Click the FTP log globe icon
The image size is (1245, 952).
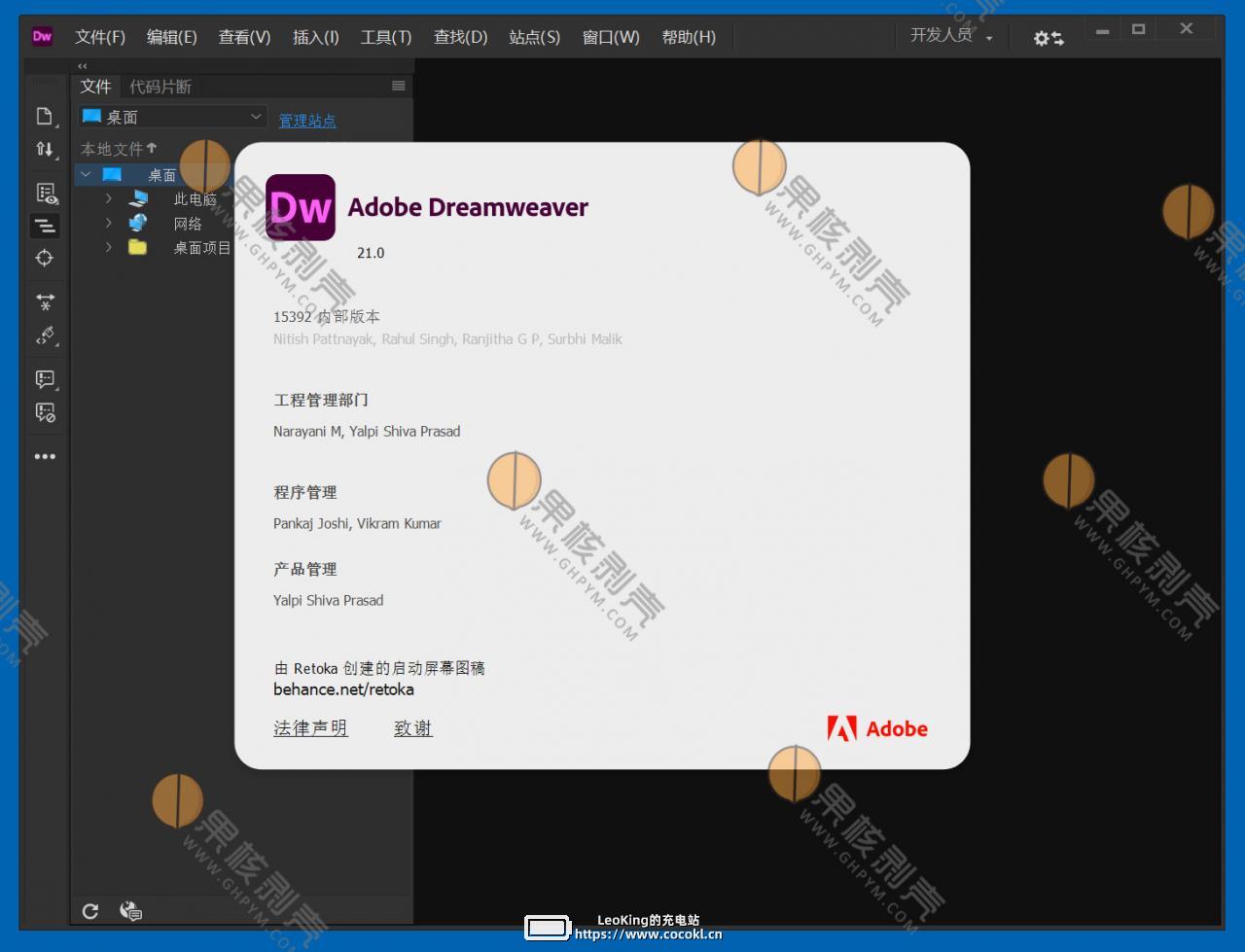click(x=130, y=911)
